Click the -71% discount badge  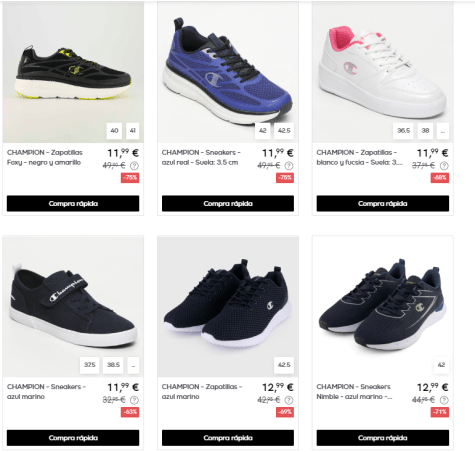[x=440, y=412]
